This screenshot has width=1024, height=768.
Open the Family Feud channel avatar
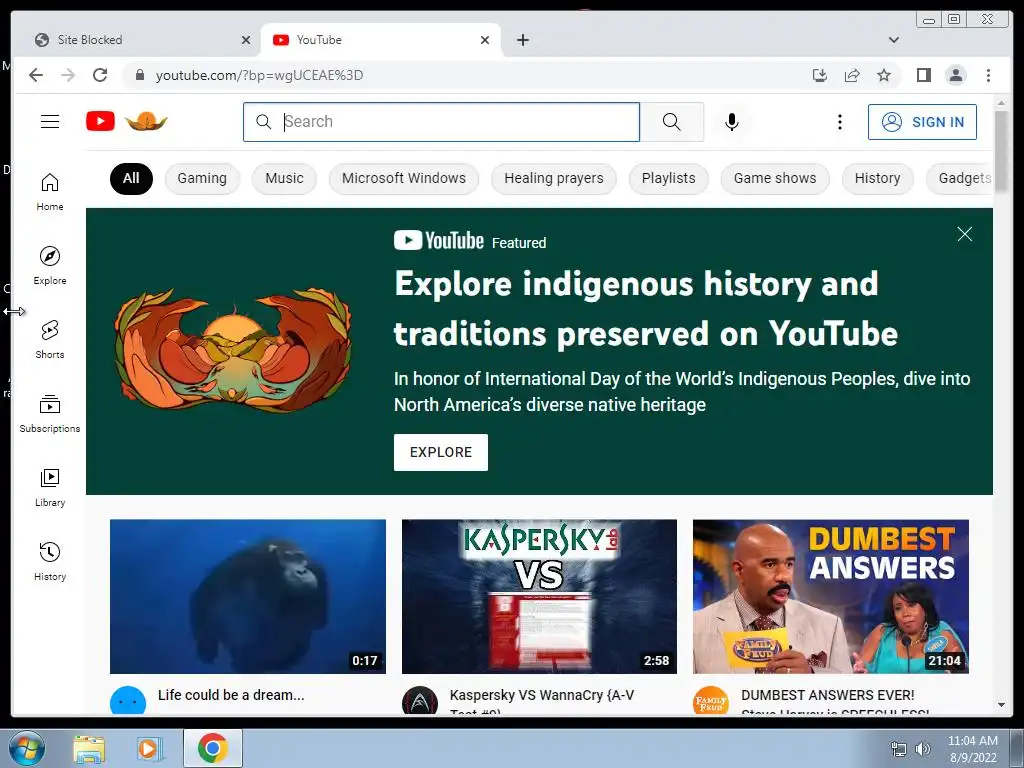711,701
